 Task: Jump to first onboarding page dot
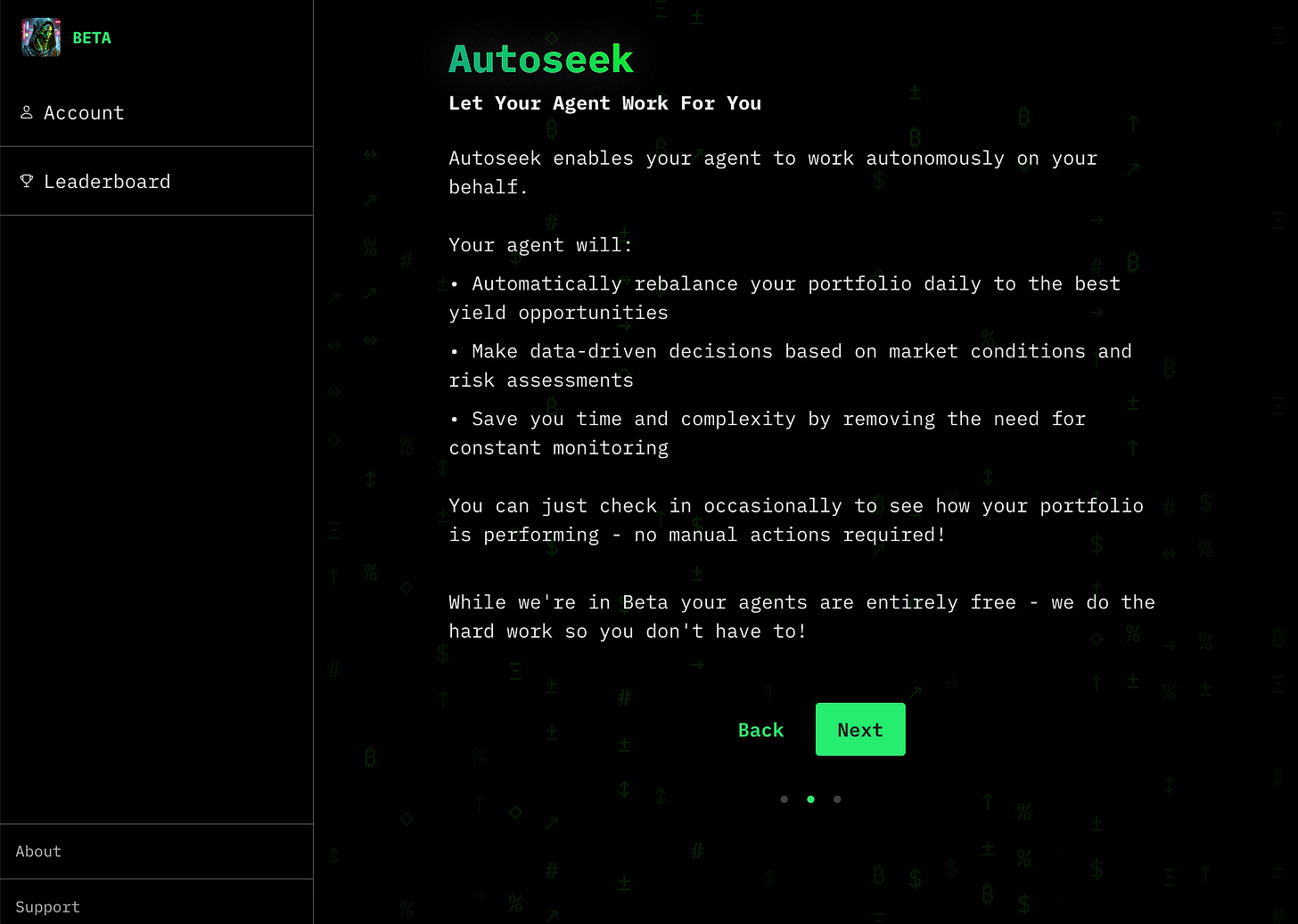[x=785, y=799]
